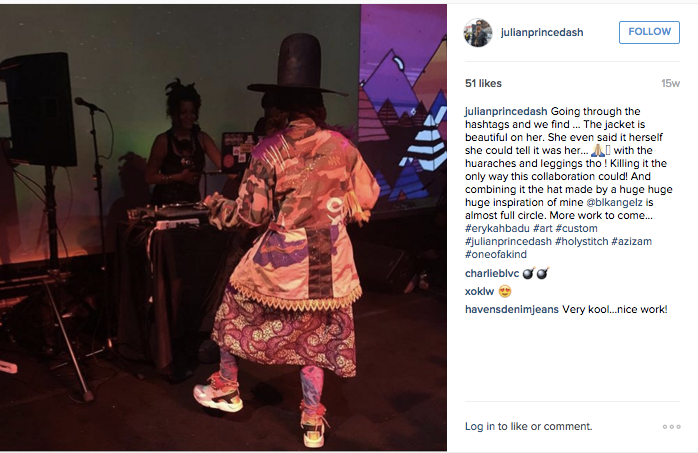Open julianprincedash username in post header
The height and width of the screenshot is (453, 698).
(x=542, y=32)
